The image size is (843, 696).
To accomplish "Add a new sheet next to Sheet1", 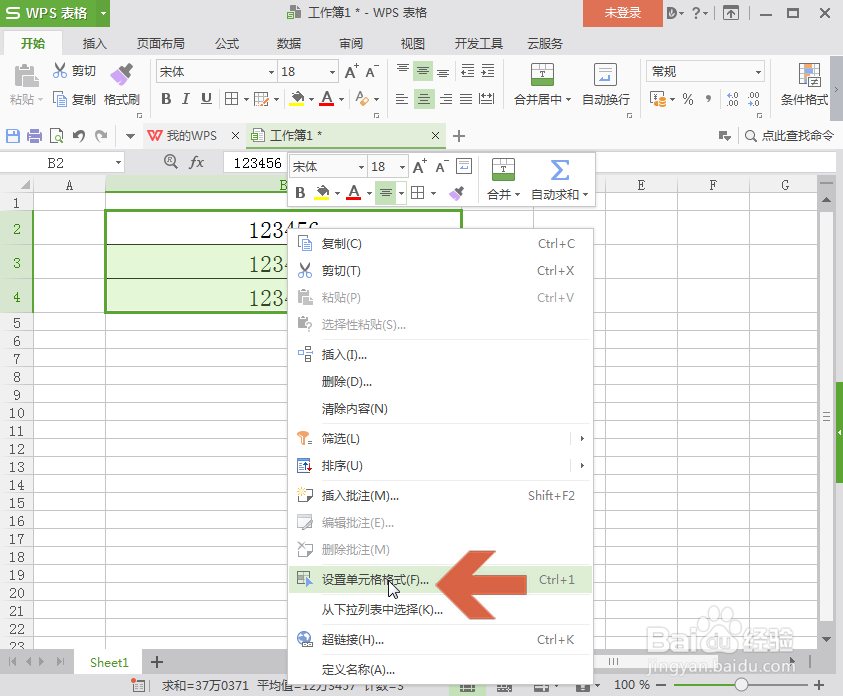I will 156,662.
